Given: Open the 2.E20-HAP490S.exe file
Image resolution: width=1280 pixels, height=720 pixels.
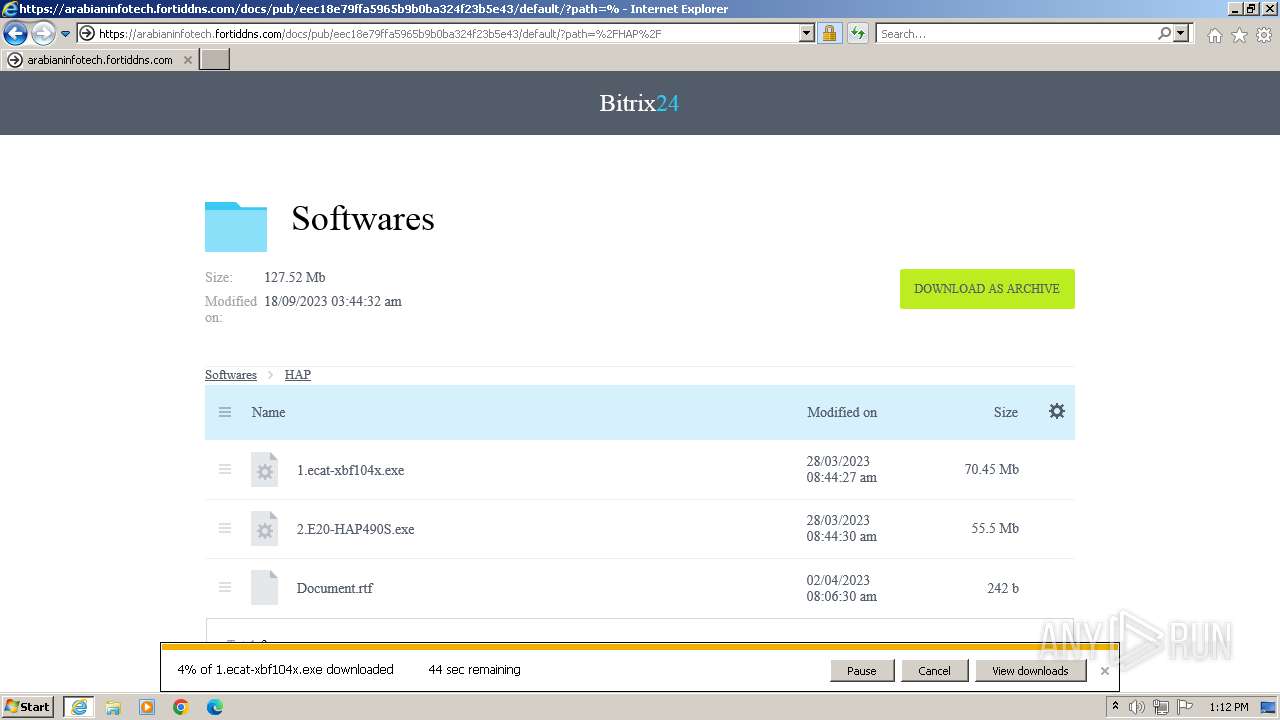Looking at the screenshot, I should point(355,529).
